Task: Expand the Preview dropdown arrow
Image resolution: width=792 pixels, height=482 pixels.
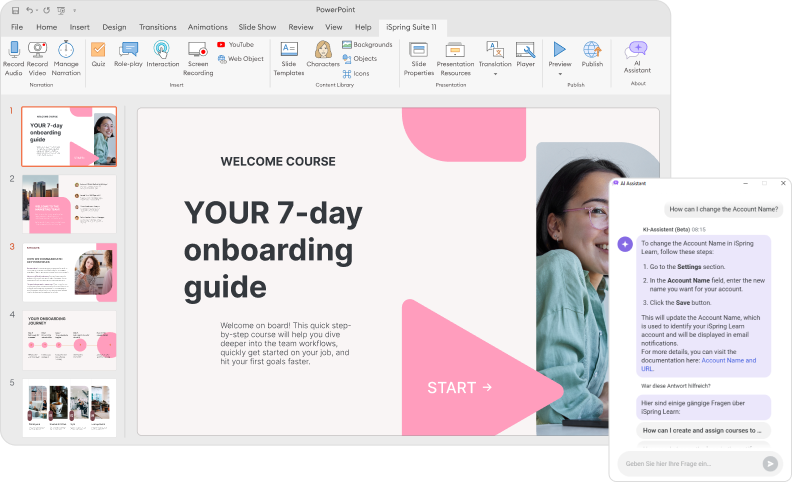Action: (x=560, y=74)
